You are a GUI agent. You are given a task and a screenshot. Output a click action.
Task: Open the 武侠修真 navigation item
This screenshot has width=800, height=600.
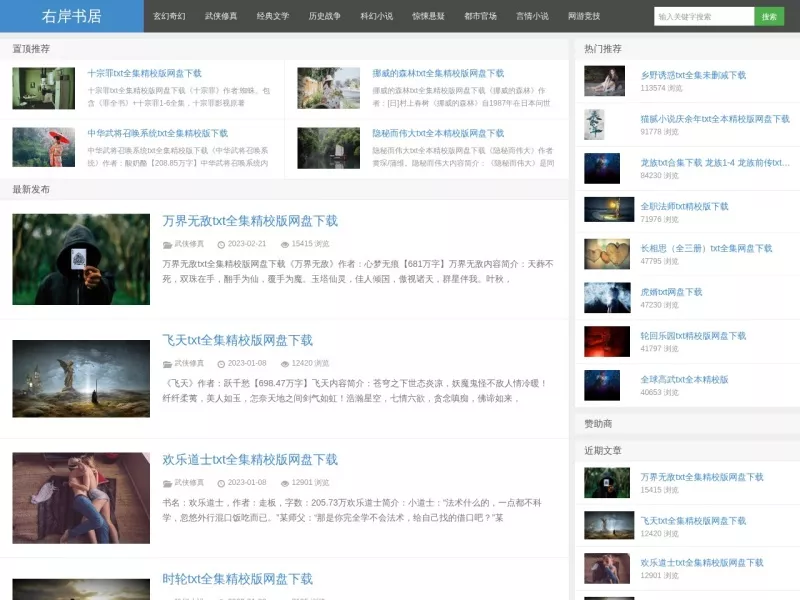click(x=221, y=16)
